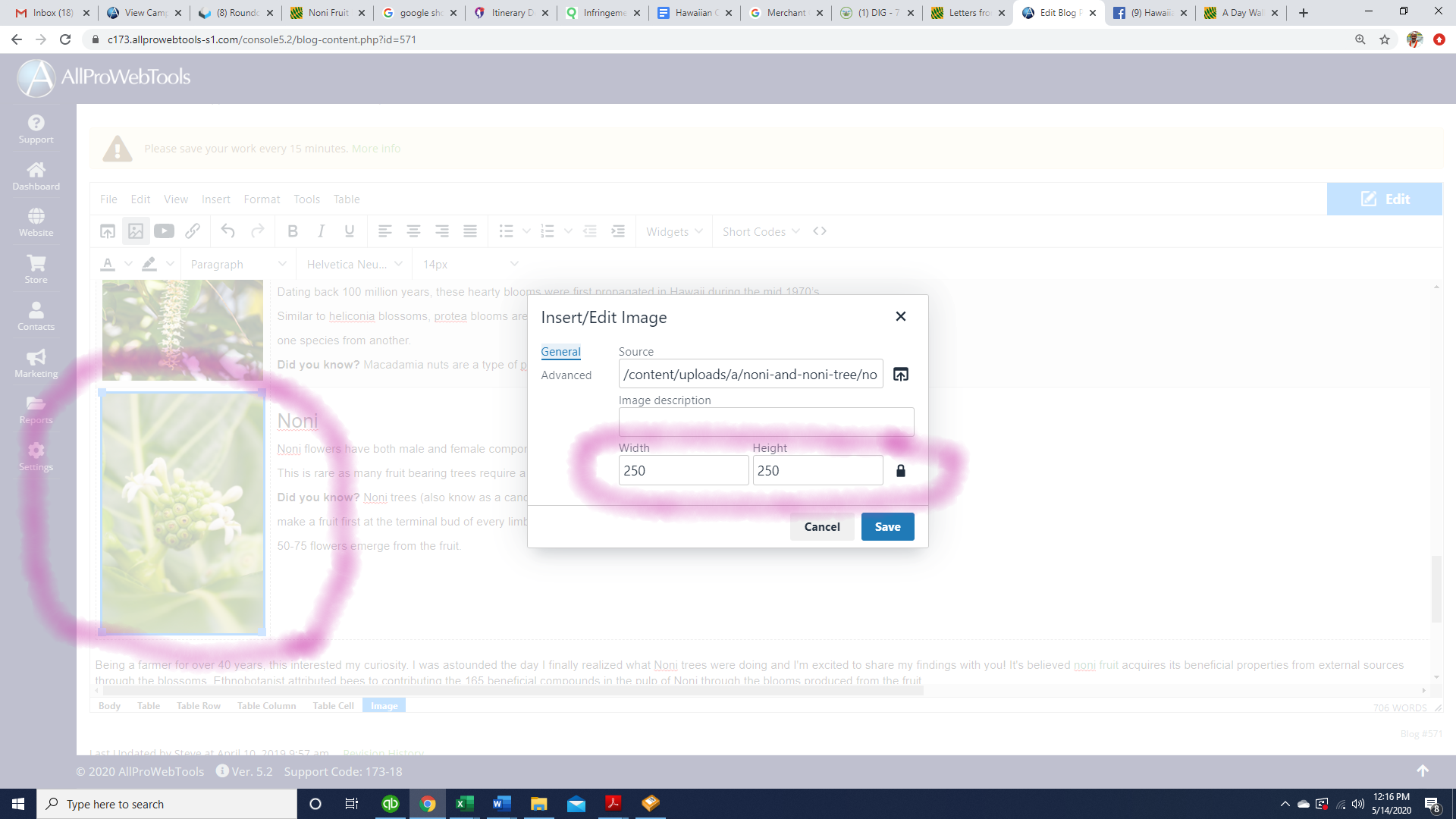Screen dimensions: 1456x819
Task: Toggle underline formatting
Action: click(x=349, y=231)
